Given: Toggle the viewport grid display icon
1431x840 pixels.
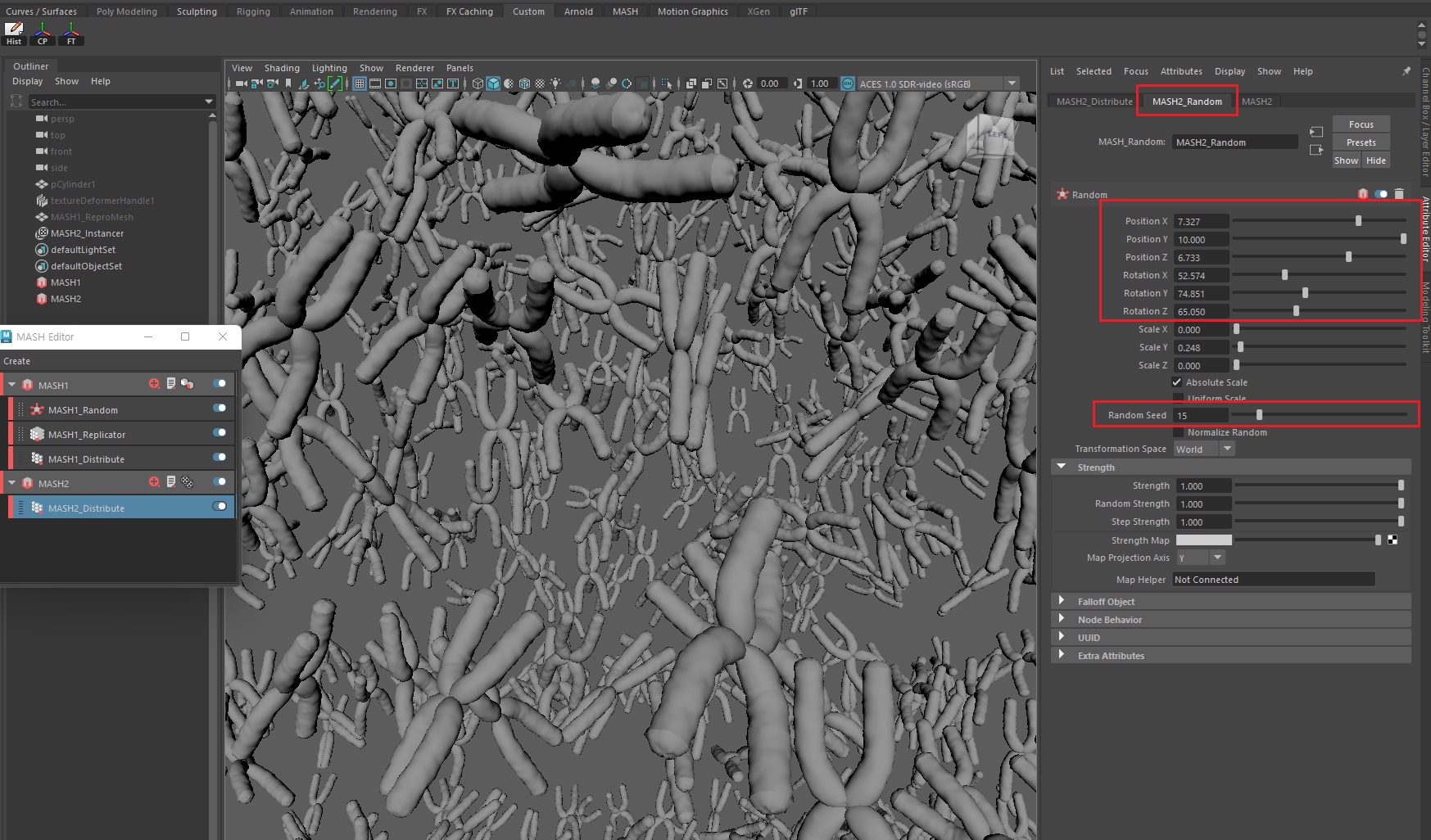Looking at the screenshot, I should tap(359, 84).
